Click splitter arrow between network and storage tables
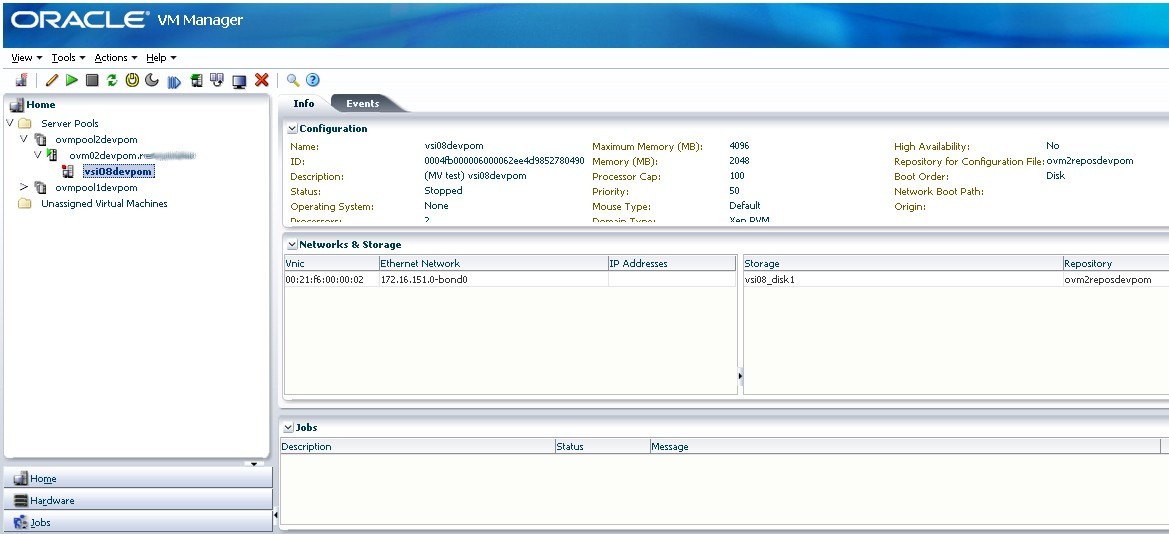The width and height of the screenshot is (1169, 534). 740,377
